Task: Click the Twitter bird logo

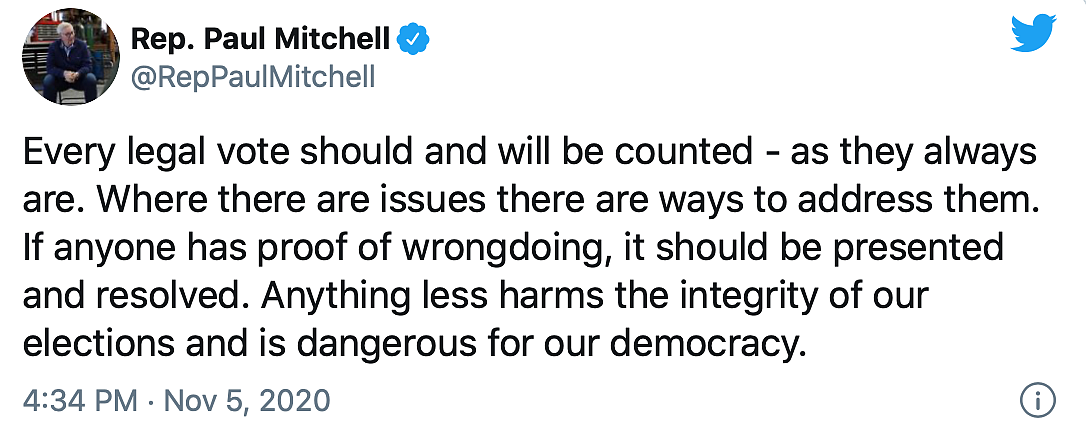Action: (x=1033, y=34)
